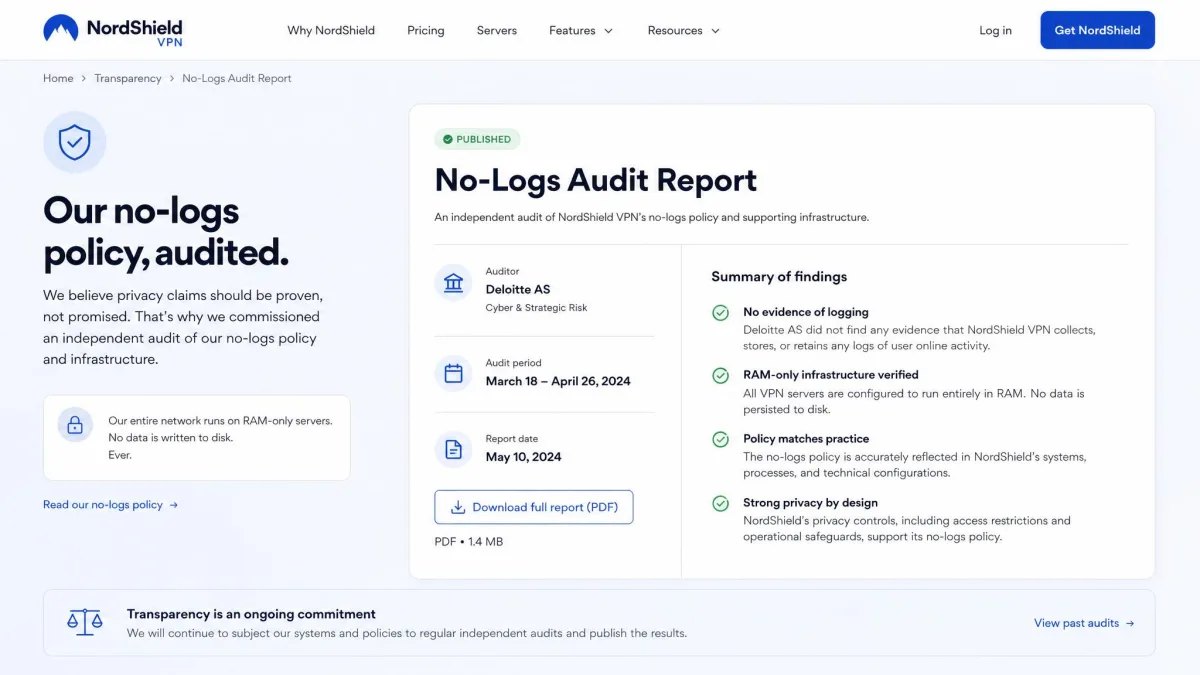Viewport: 1200px width, 675px height.
Task: Click No-Logs Audit Report breadcrumb
Action: click(x=237, y=78)
